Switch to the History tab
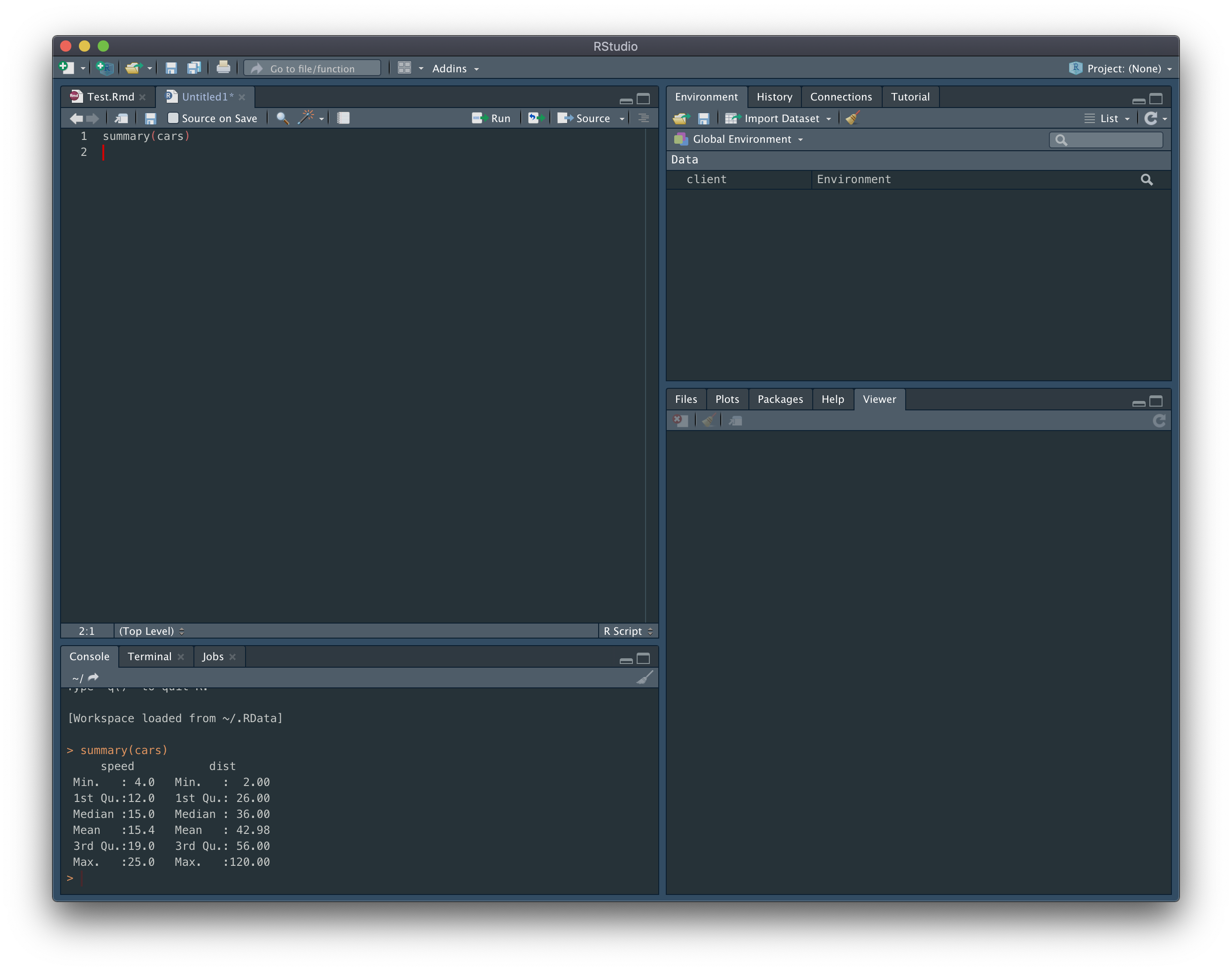The image size is (1232, 971). (x=774, y=97)
